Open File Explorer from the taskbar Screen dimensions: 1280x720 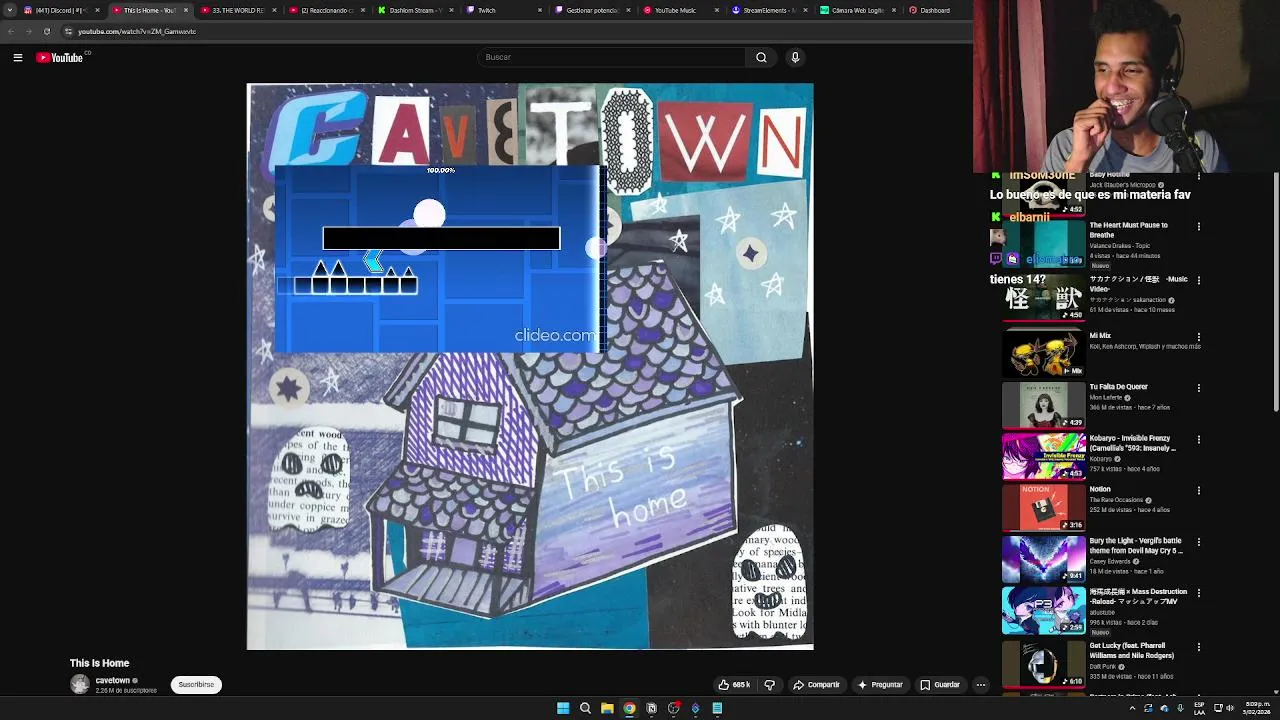(607, 708)
